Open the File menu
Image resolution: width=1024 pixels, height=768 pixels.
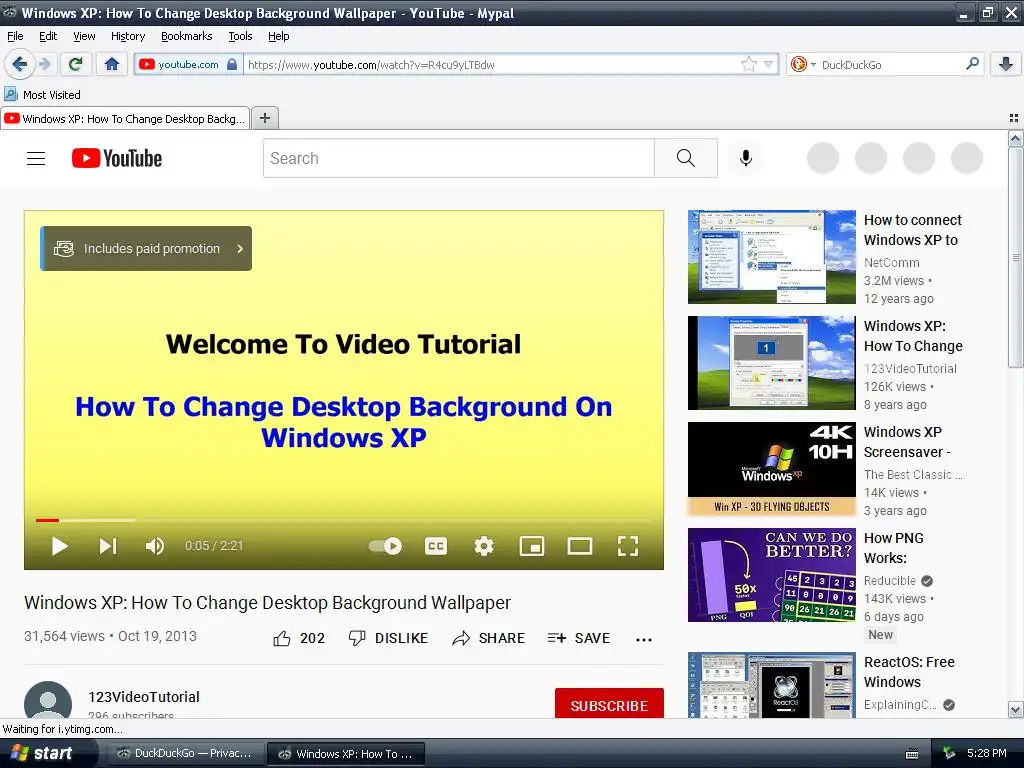click(15, 36)
